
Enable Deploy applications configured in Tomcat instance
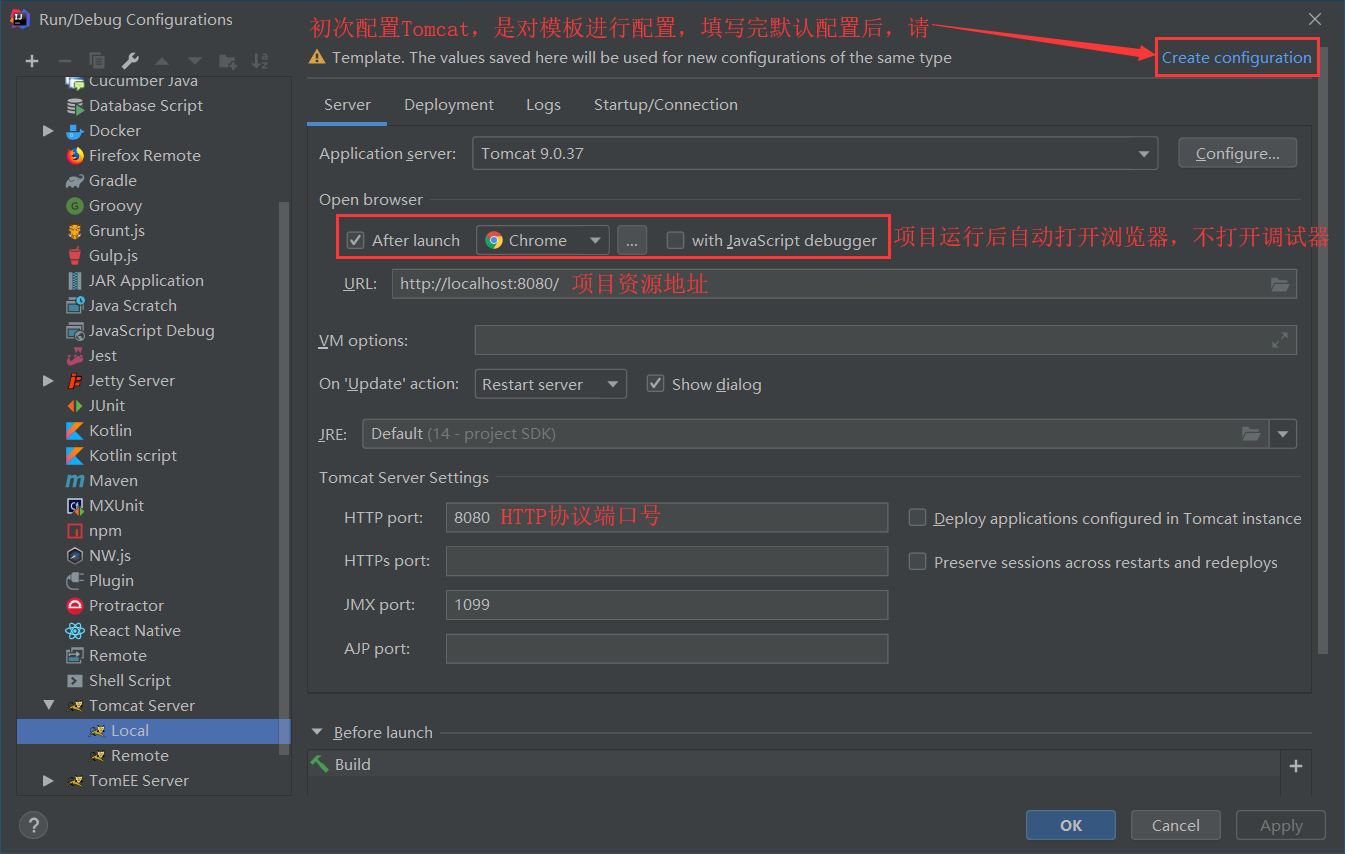(917, 518)
